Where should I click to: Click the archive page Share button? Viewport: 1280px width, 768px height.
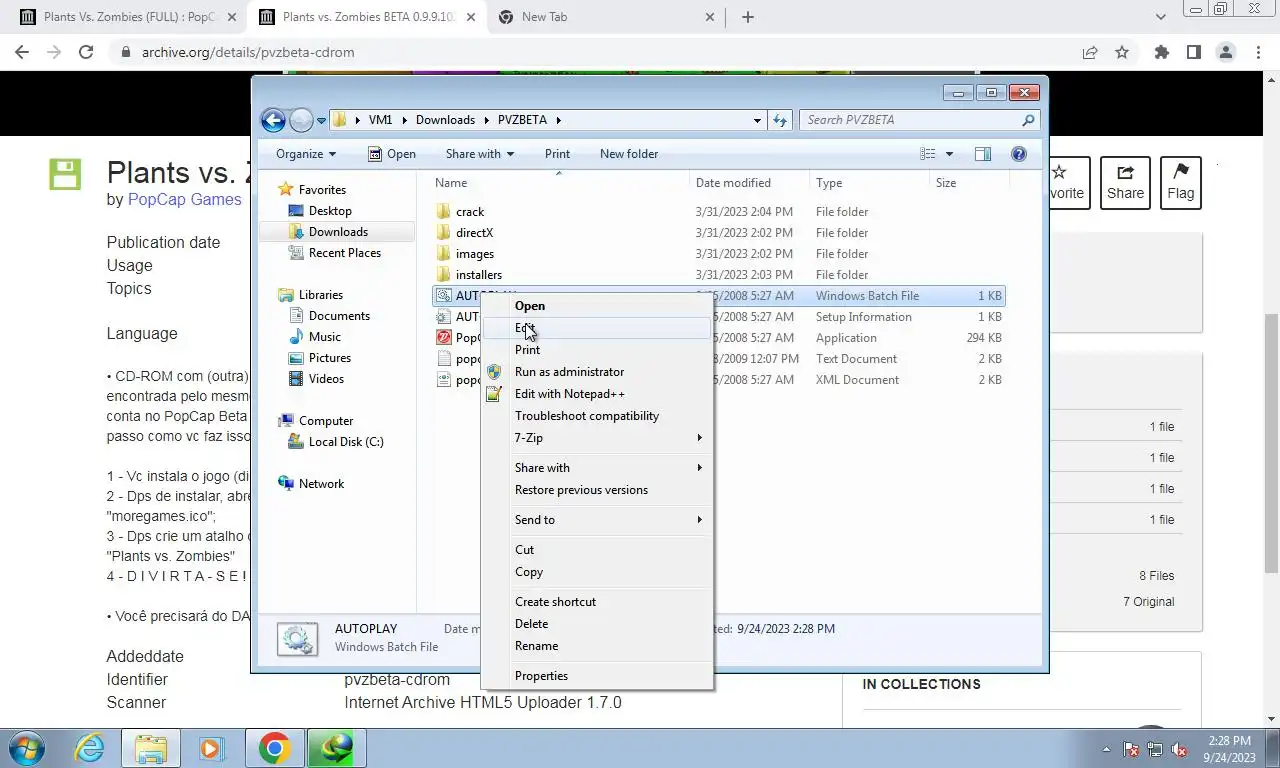[x=1125, y=183]
